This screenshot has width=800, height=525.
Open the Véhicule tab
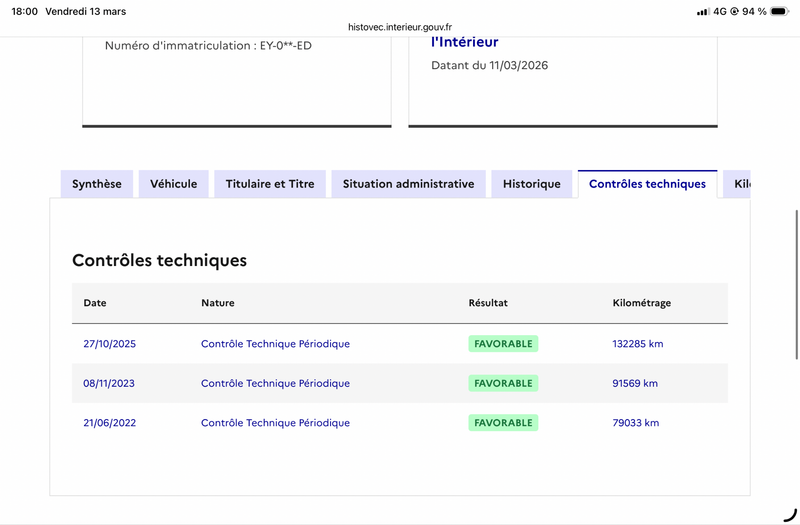[174, 184]
